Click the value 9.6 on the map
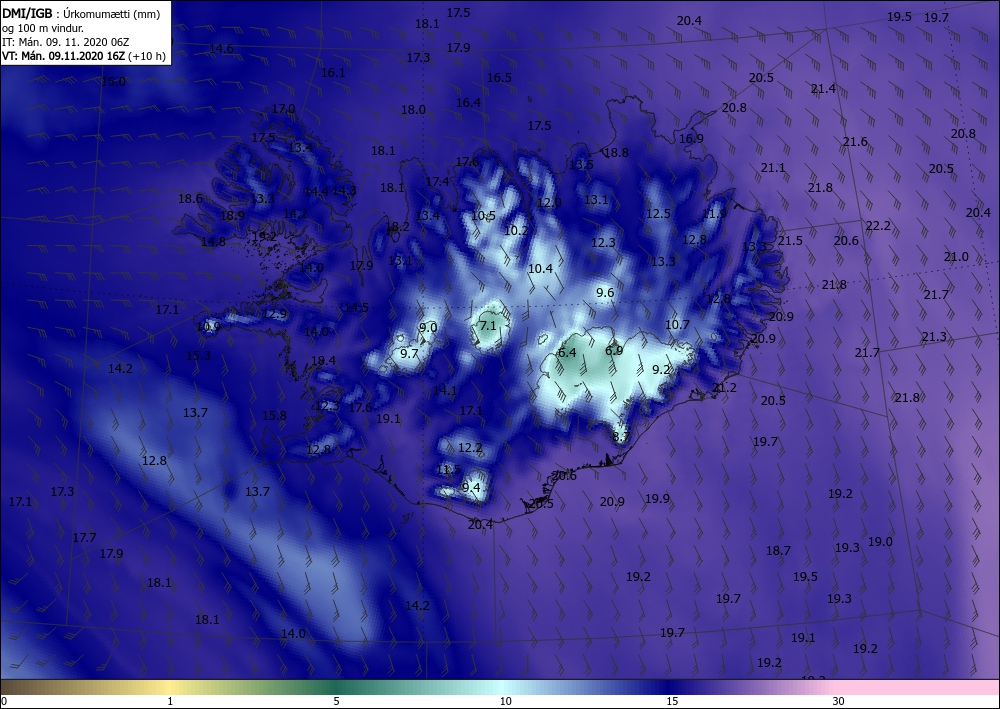Viewport: 1000px width, 709px height. point(605,293)
